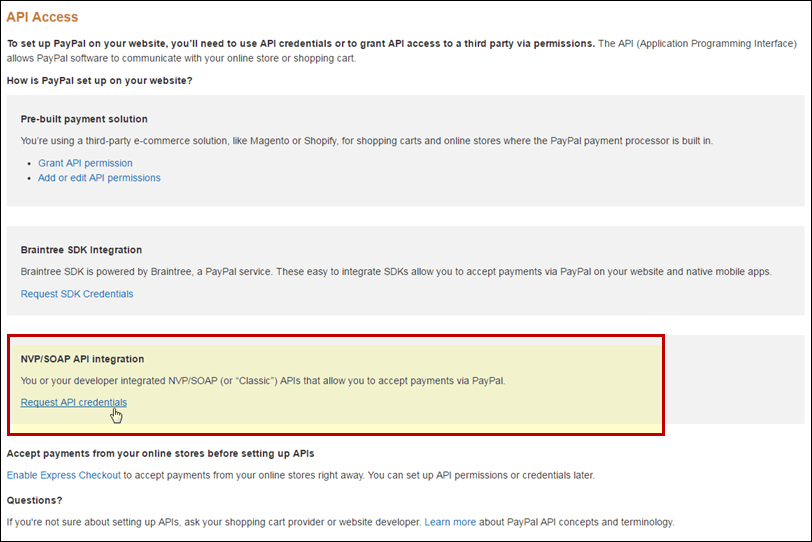Screen dimensions: 812x542
Task: Click bullet beside Add or edit API permissions
Action: pyautogui.click(x=29, y=178)
